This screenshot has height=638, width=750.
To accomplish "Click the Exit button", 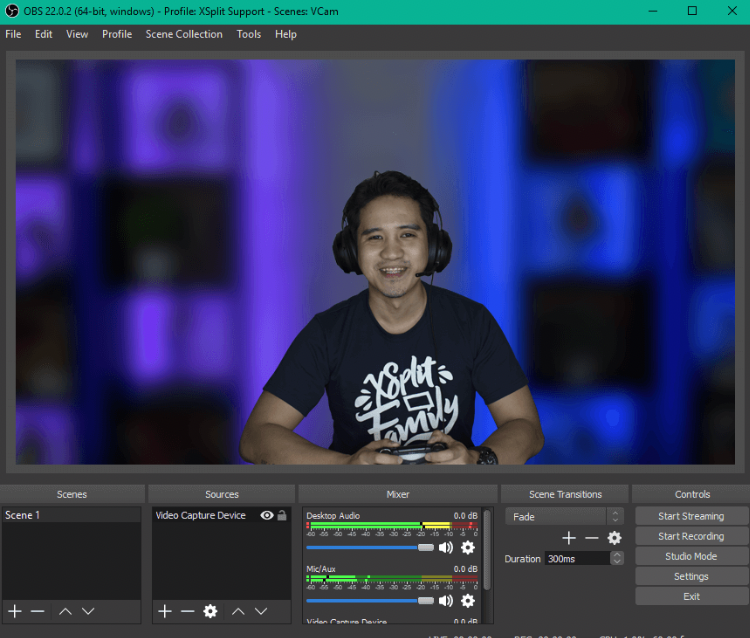I will [691, 596].
